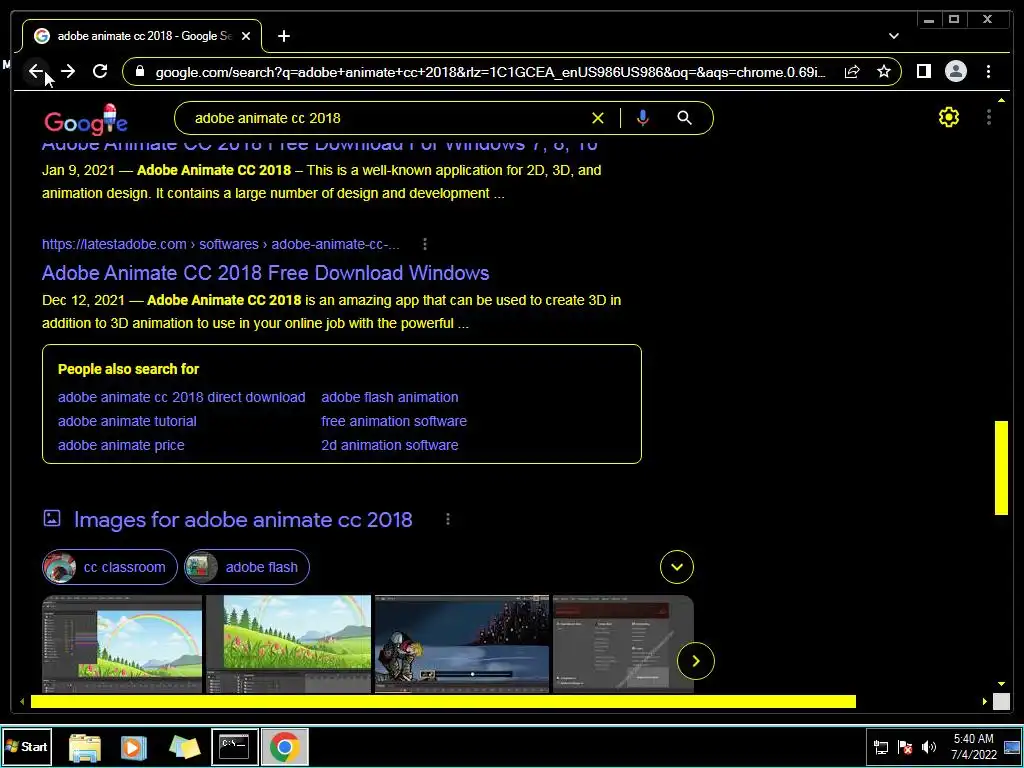Go back using the browser back arrow
1024x768 pixels.
pyautogui.click(x=36, y=71)
